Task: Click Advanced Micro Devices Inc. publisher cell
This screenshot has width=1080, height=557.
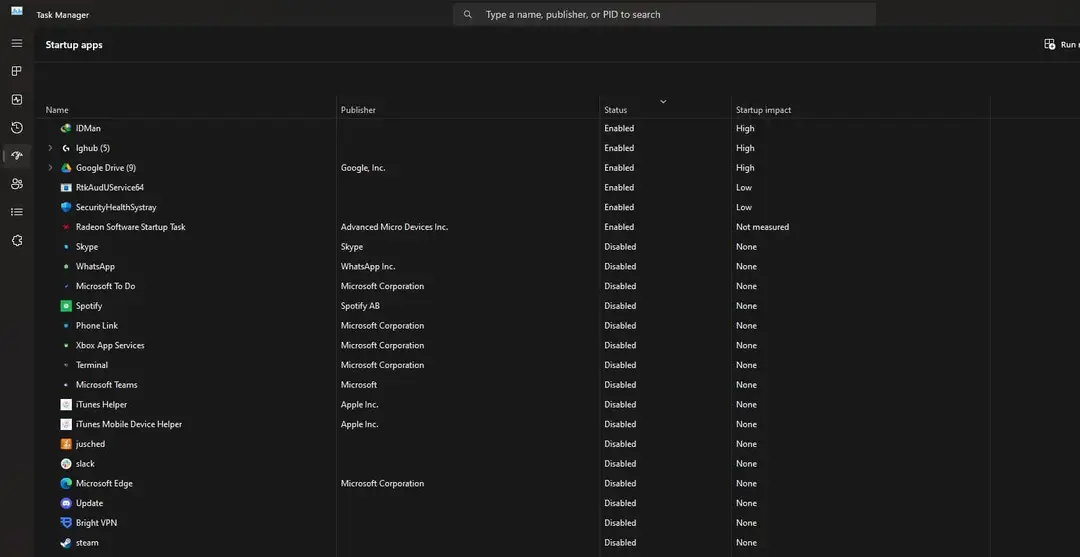Action: [x=395, y=227]
